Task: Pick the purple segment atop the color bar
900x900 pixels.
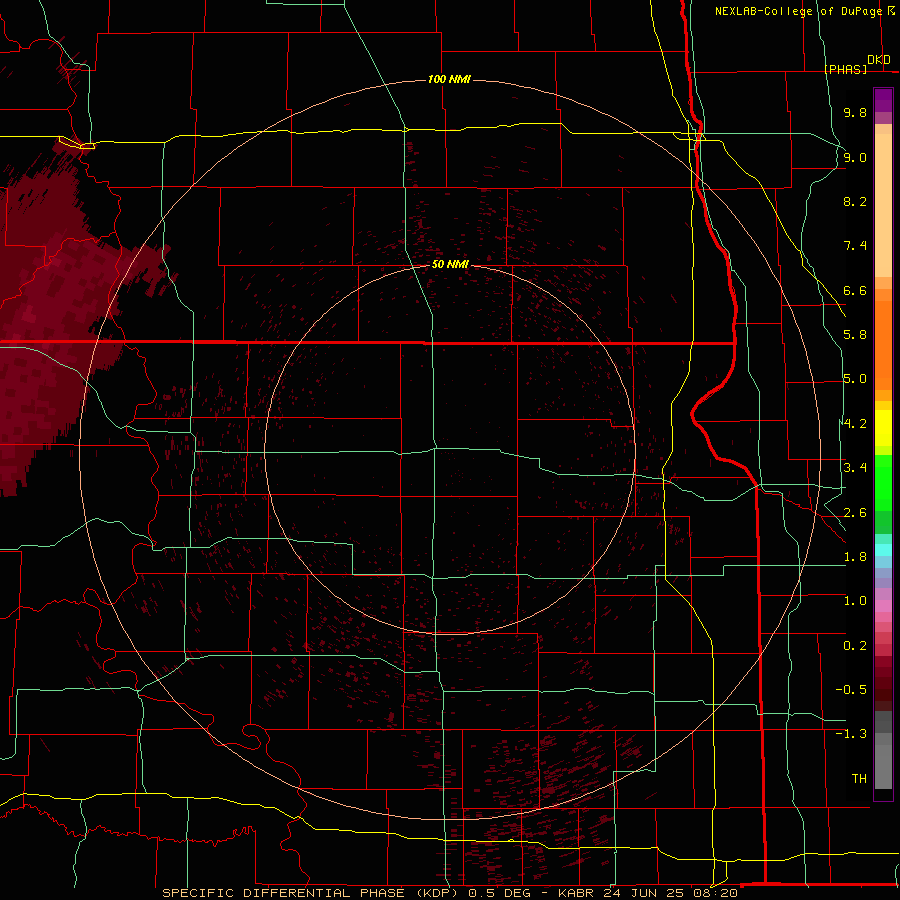Action: click(883, 100)
